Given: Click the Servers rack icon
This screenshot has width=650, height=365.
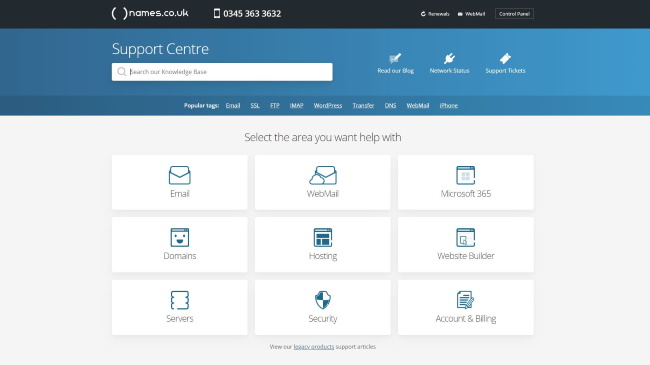Looking at the screenshot, I should (179, 300).
